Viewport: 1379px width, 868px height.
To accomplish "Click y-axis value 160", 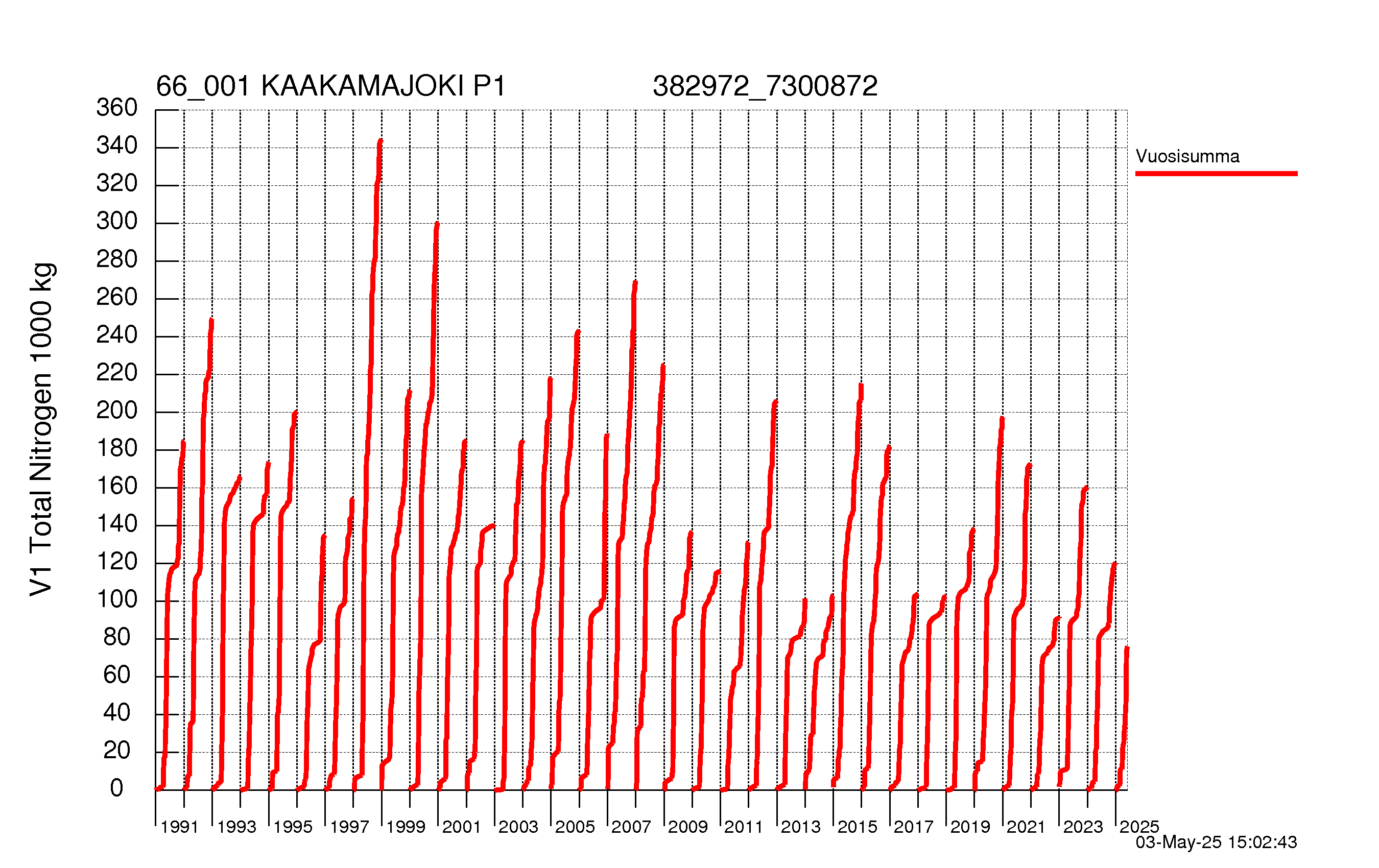I will coord(117,486).
